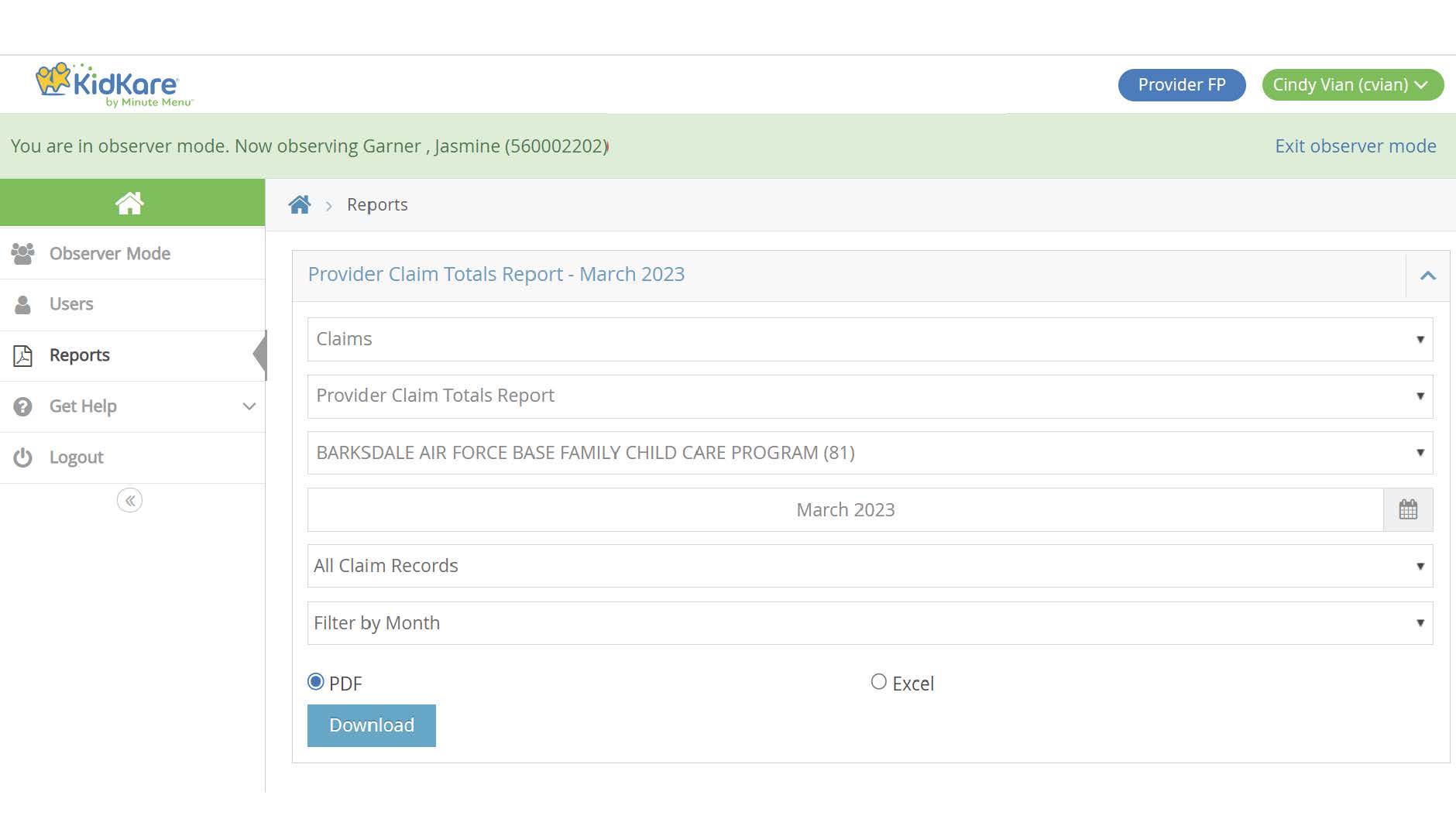Click the Users person icon

click(x=23, y=304)
